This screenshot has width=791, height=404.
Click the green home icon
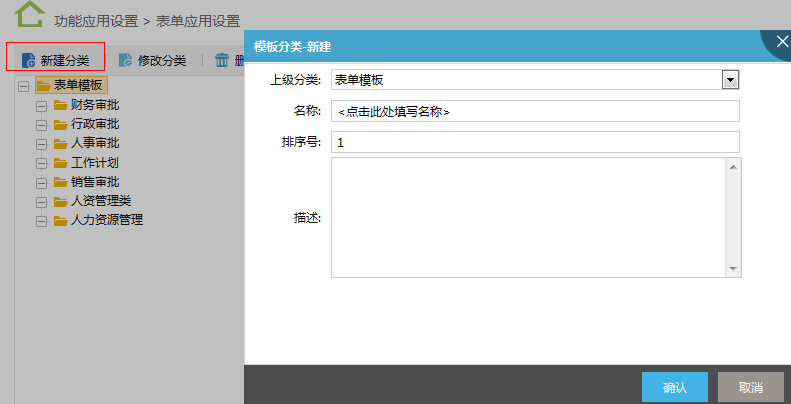[x=30, y=14]
